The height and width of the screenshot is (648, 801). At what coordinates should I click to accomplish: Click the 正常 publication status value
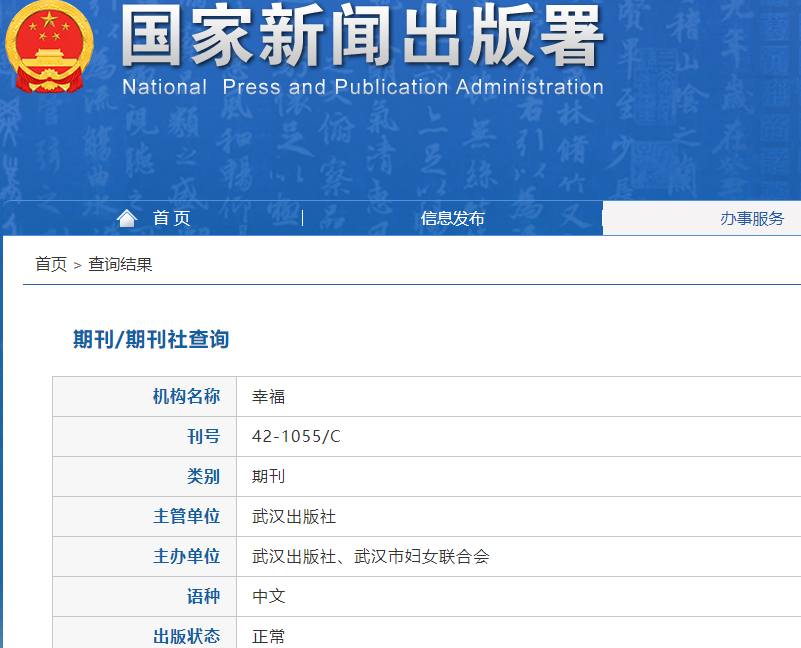tap(269, 636)
